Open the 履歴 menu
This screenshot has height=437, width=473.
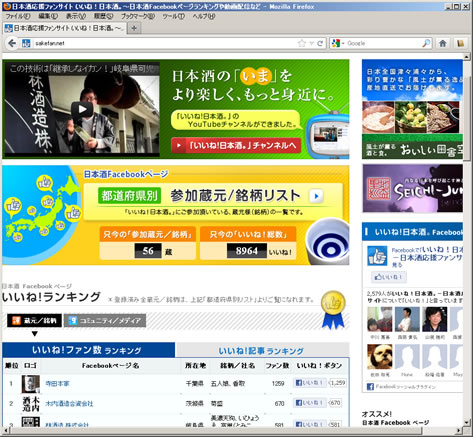click(x=103, y=16)
